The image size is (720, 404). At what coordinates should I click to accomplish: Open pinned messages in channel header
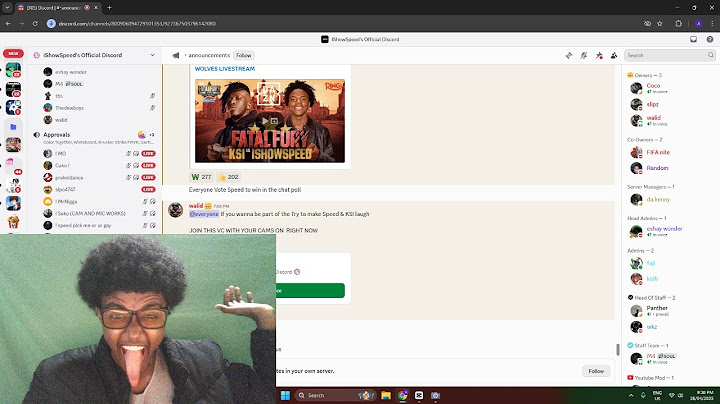(599, 56)
